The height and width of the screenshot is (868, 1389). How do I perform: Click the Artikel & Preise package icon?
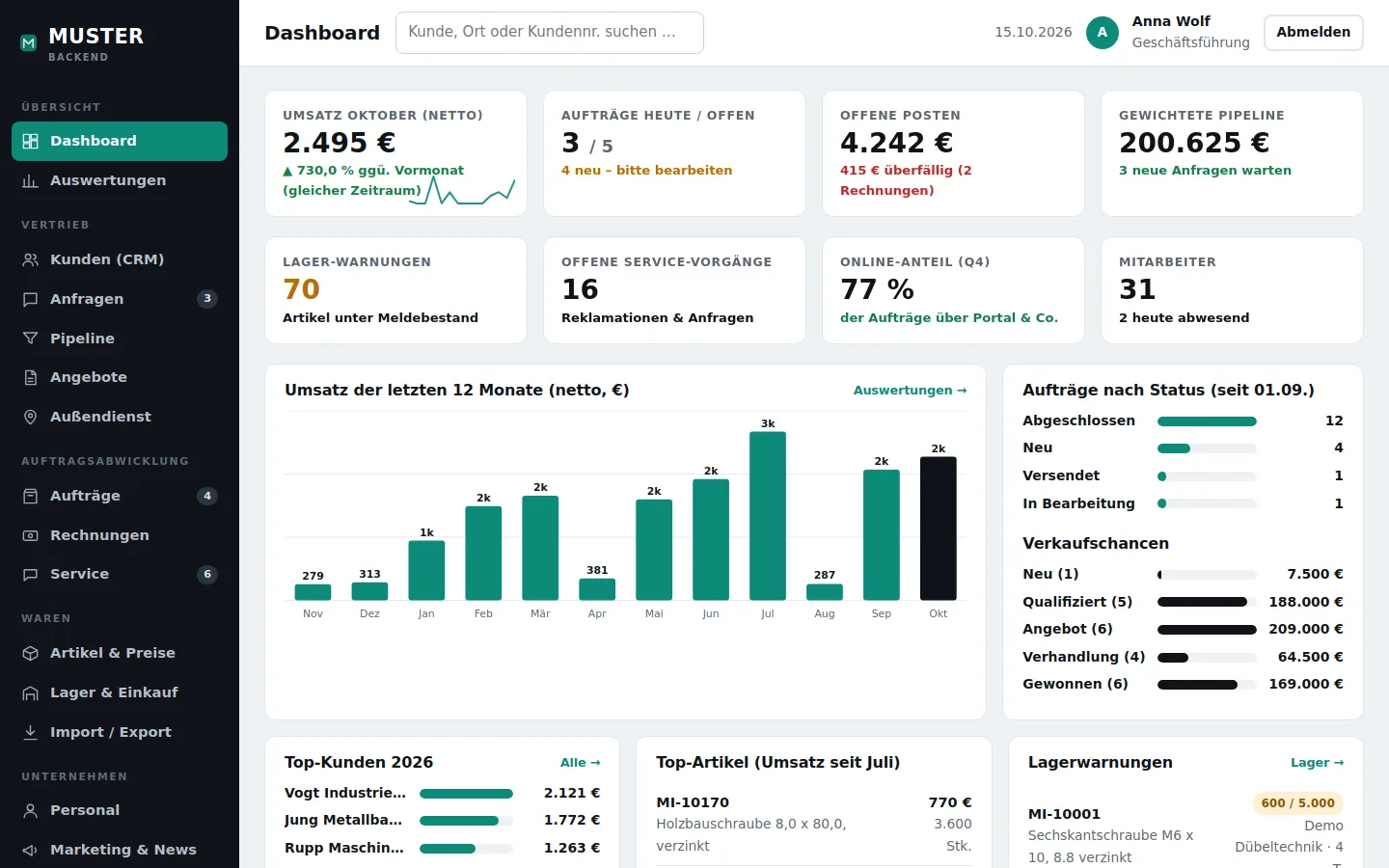pos(31,653)
